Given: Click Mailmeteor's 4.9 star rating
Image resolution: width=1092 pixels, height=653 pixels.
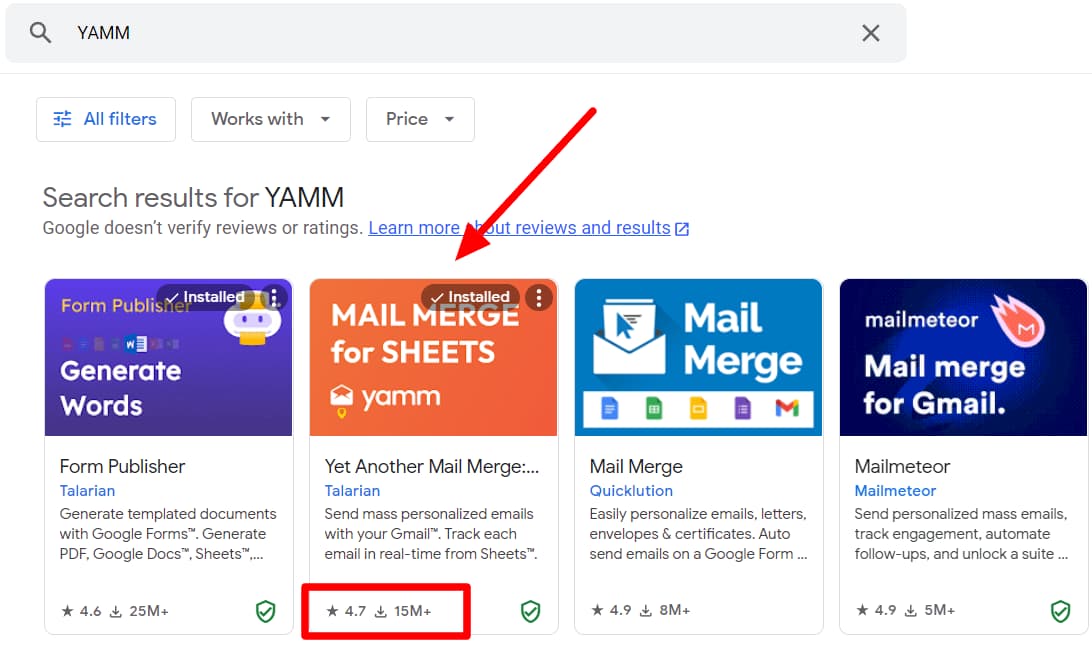Looking at the screenshot, I should coord(876,611).
